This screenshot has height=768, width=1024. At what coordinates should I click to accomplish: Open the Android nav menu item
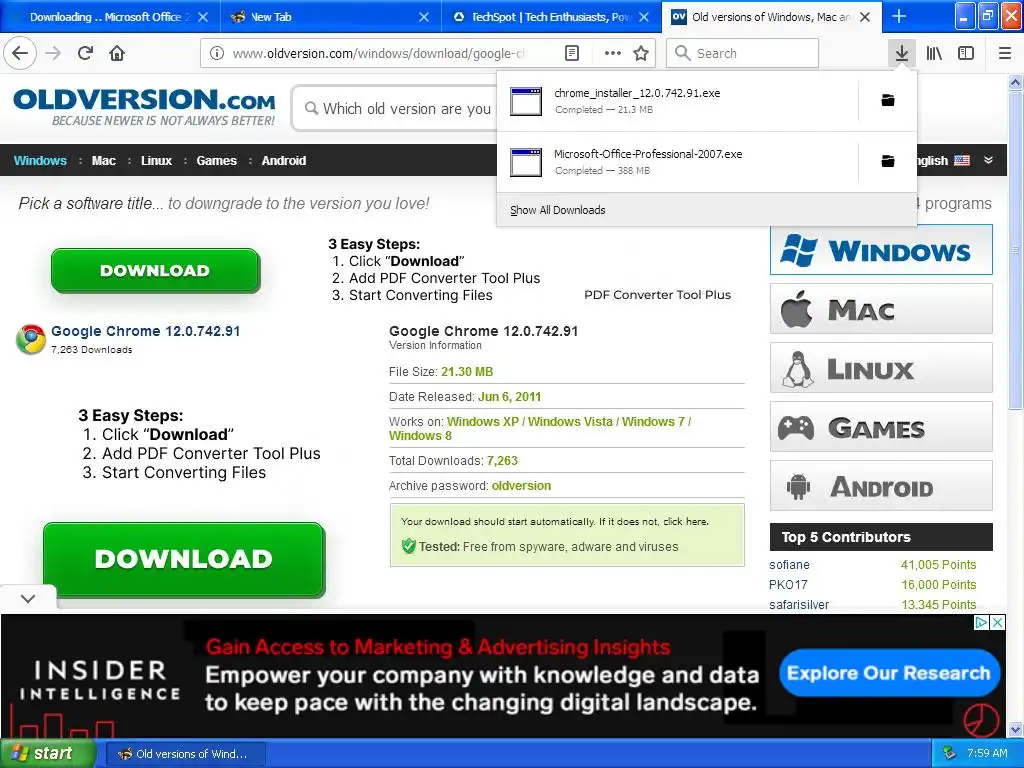tap(283, 160)
